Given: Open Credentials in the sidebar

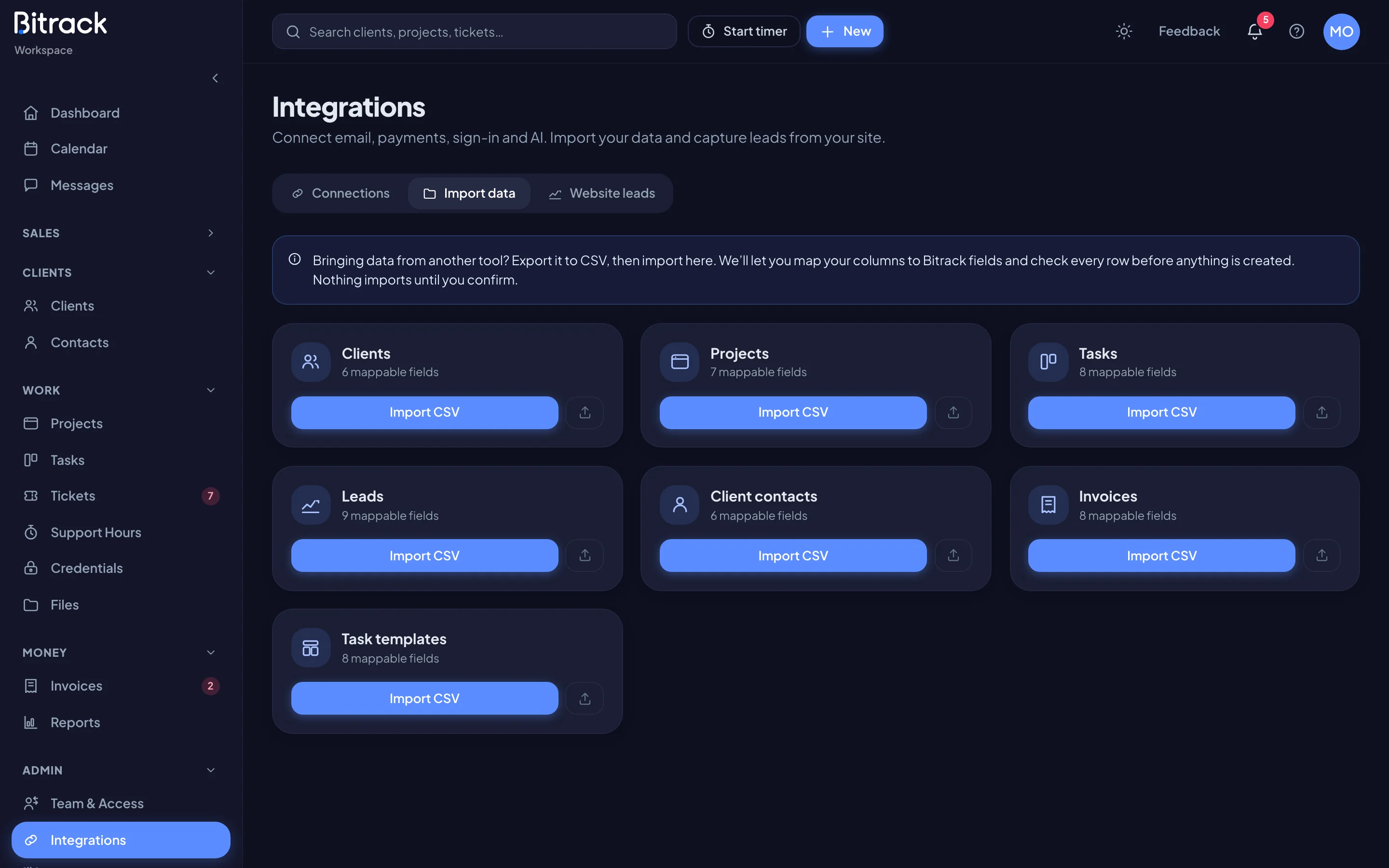Looking at the screenshot, I should click(121, 569).
